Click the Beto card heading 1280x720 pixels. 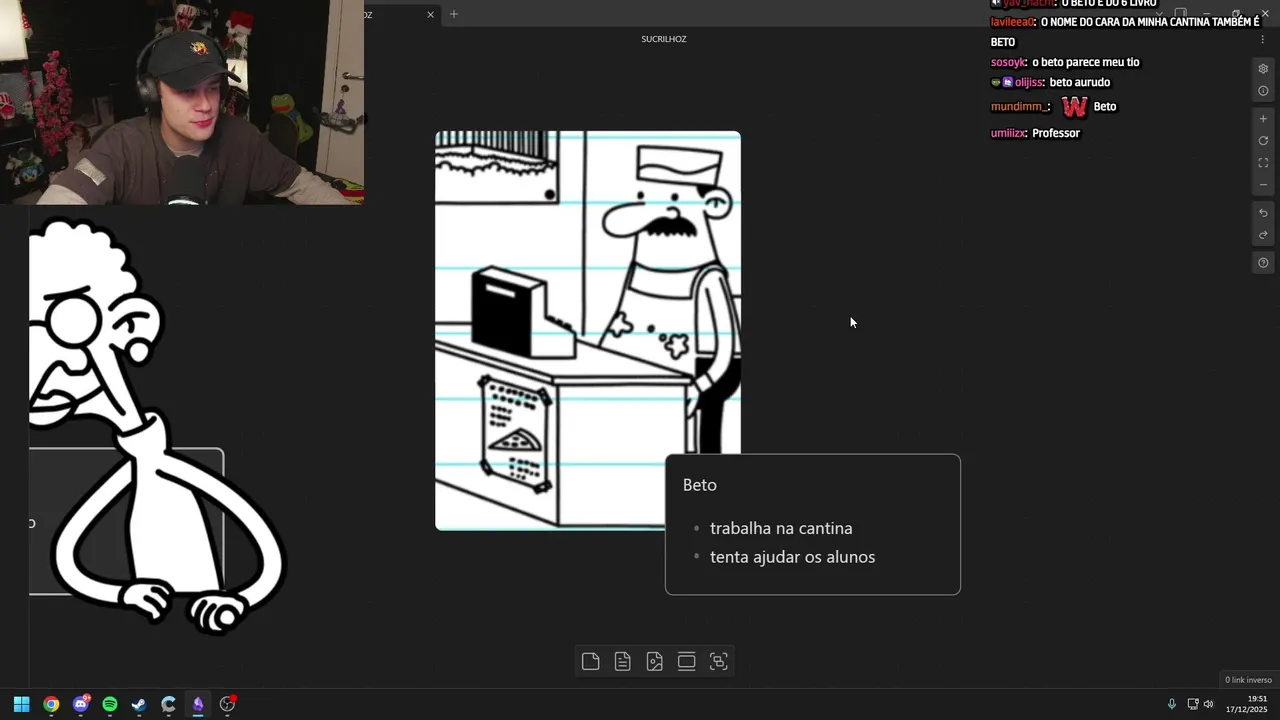tap(700, 485)
